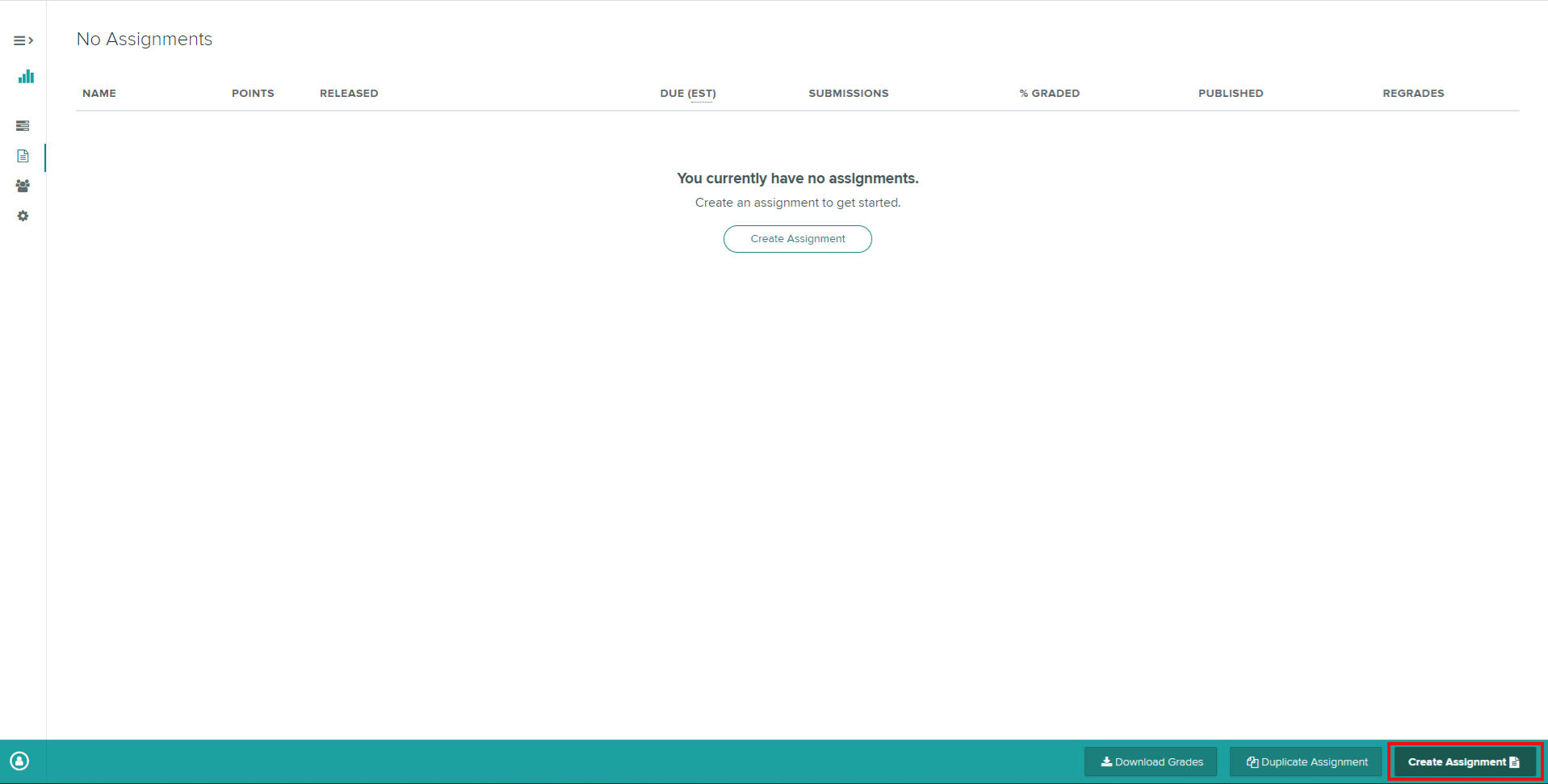The image size is (1548, 784).
Task: Open the Dashboard bar-chart icon
Action: click(26, 77)
